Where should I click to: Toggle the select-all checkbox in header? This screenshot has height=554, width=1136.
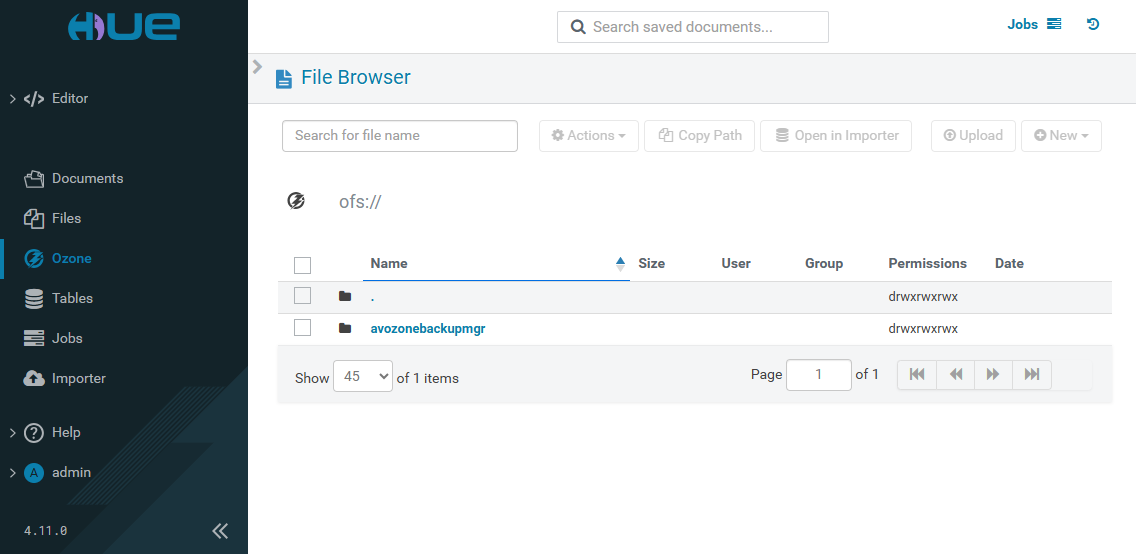(x=302, y=264)
